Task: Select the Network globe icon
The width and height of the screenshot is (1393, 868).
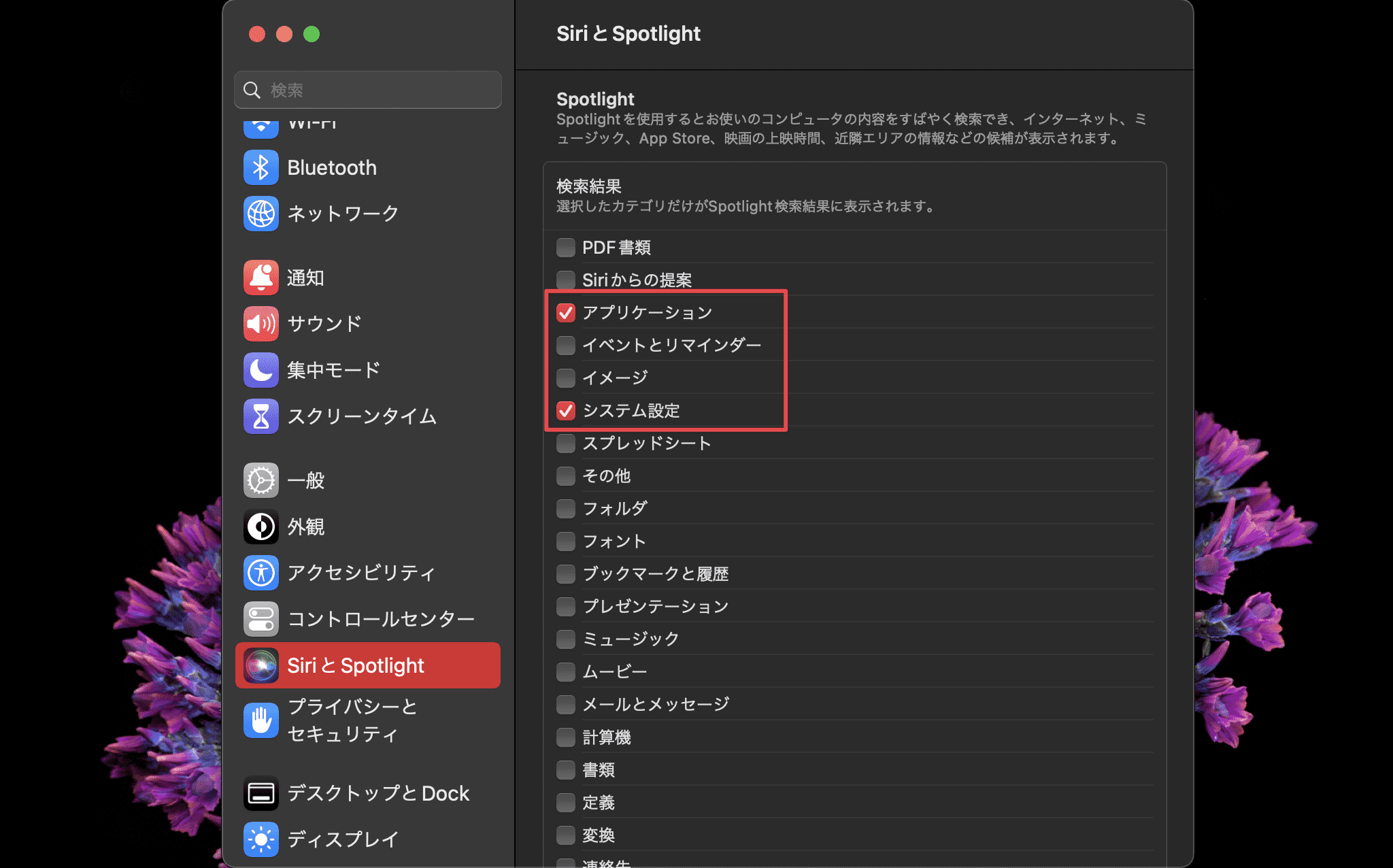Action: (261, 214)
